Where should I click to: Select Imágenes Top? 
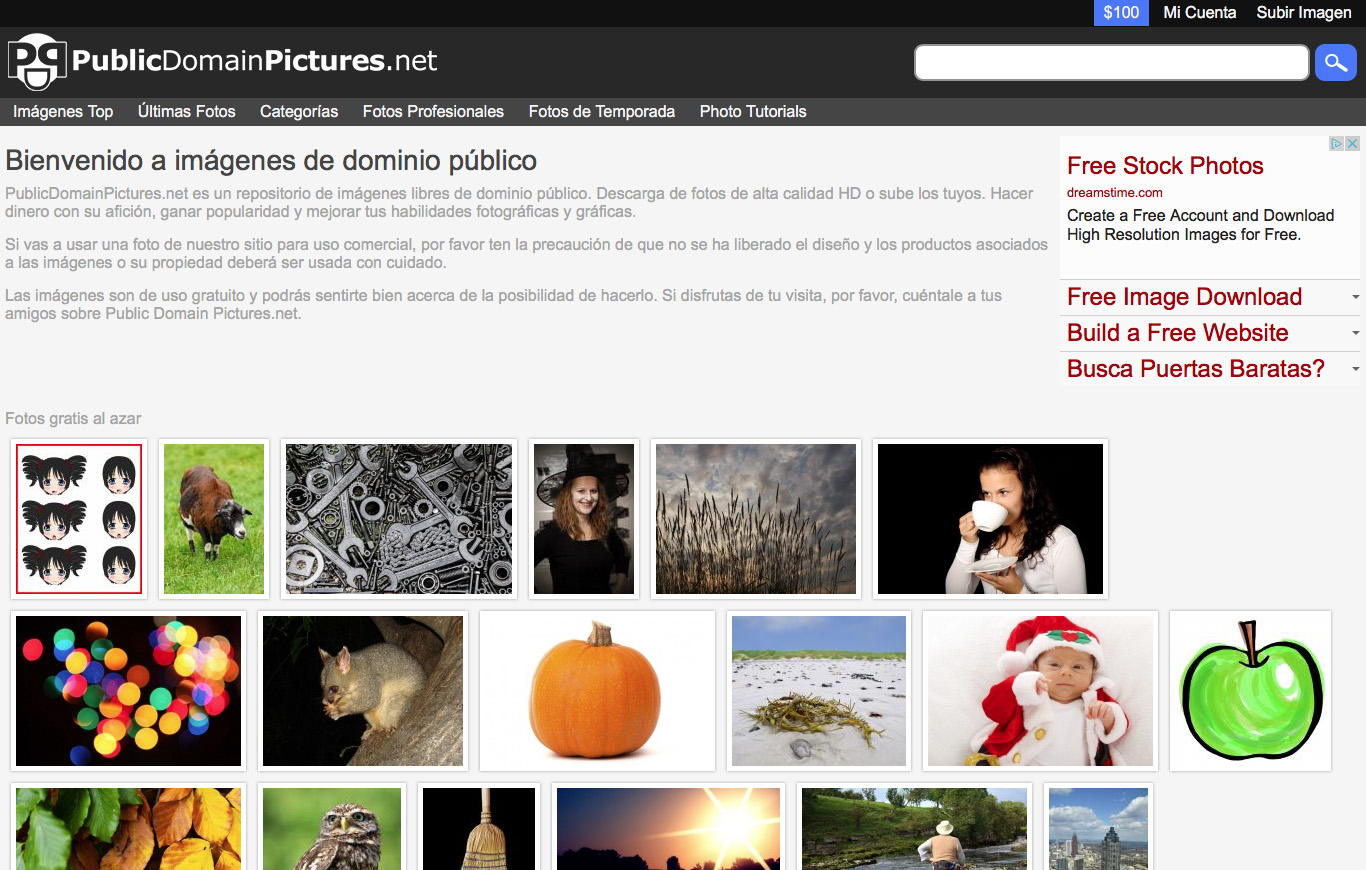[x=62, y=111]
